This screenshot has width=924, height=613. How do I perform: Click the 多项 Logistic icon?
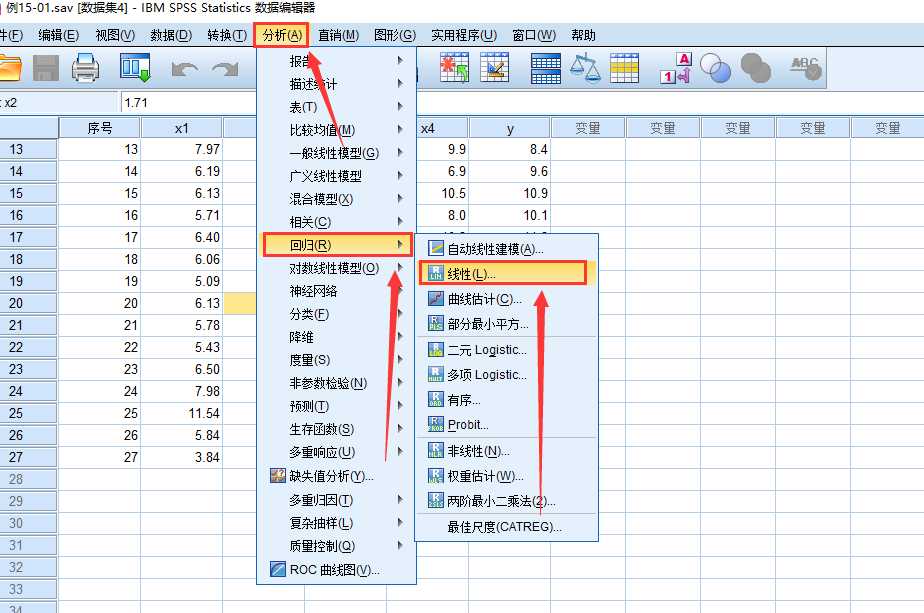[435, 374]
